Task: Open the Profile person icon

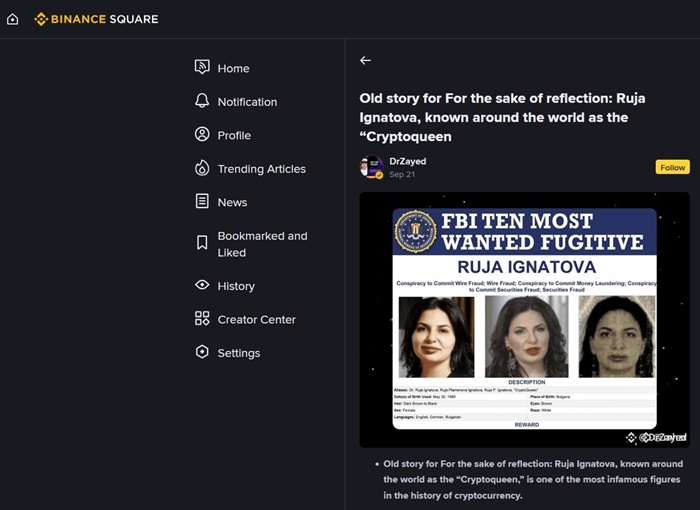Action: [x=202, y=135]
